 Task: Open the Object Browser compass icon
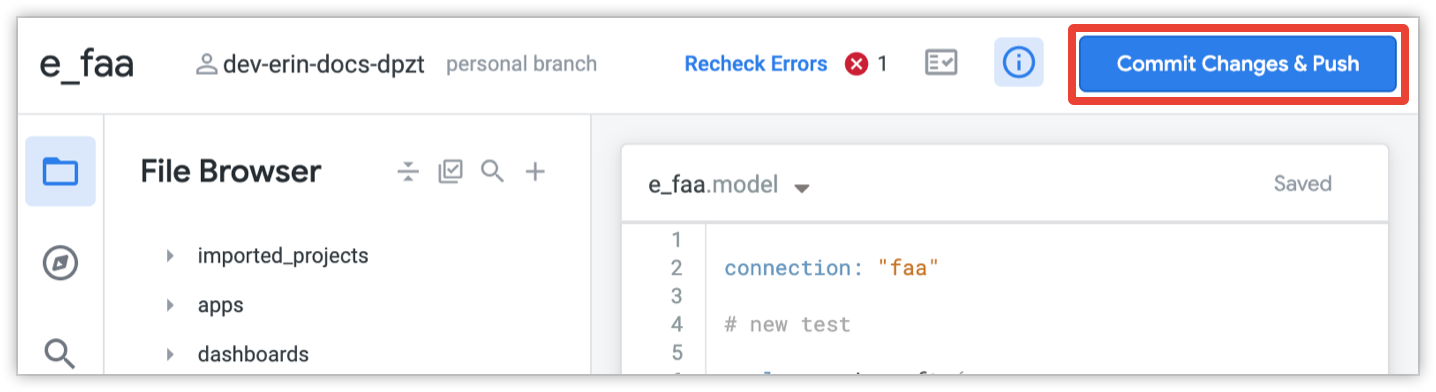coord(60,264)
